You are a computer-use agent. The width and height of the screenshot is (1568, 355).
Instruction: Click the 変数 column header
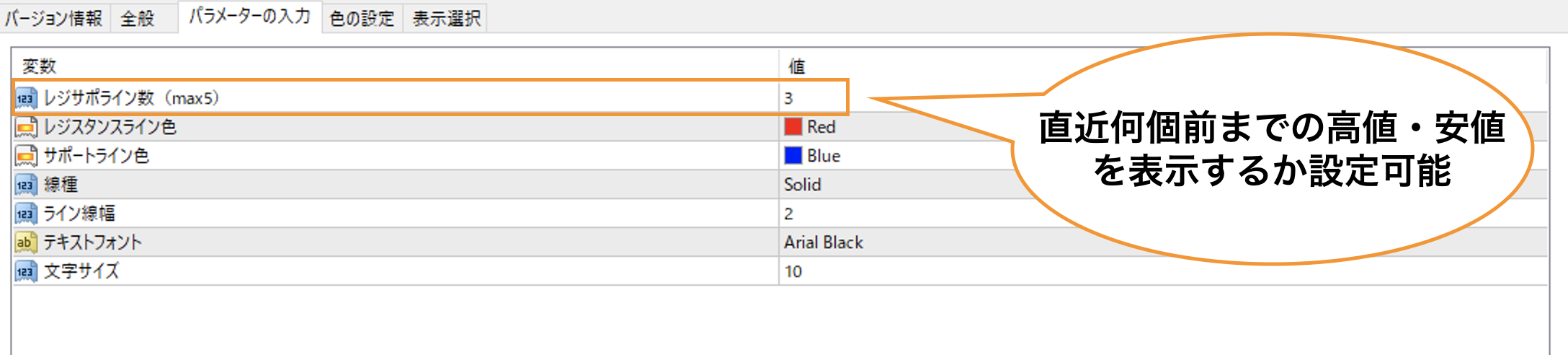coord(39,66)
